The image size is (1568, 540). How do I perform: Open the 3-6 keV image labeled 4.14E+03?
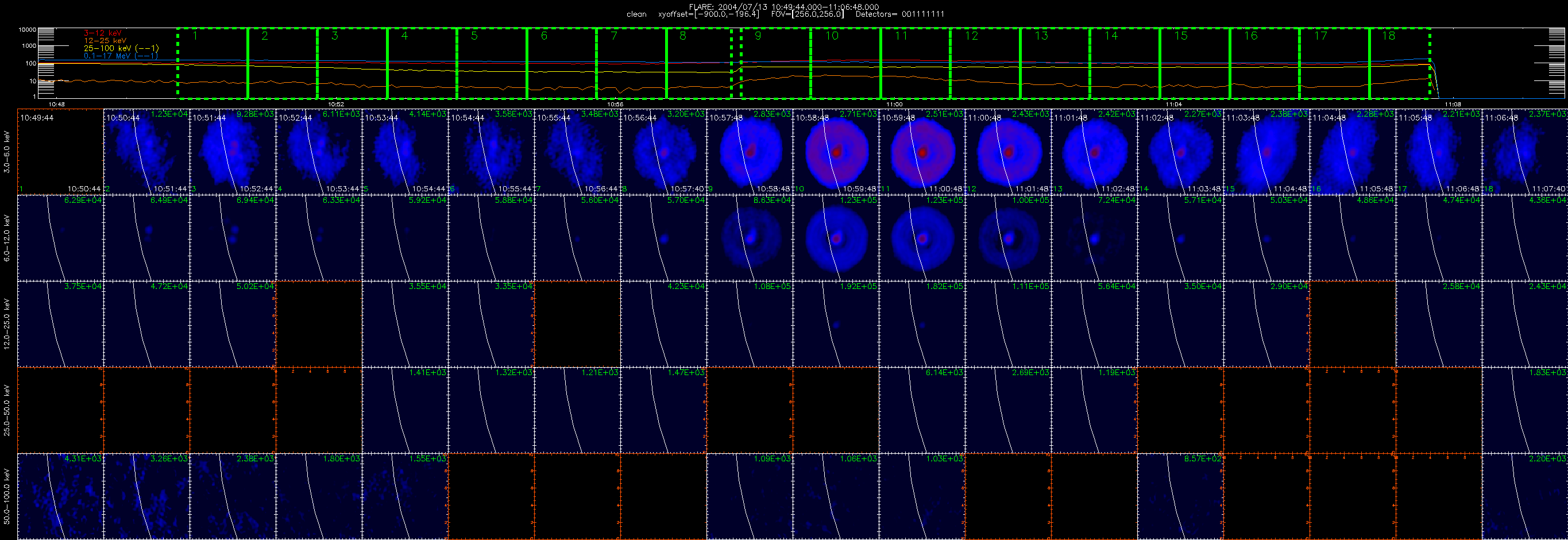(405, 152)
